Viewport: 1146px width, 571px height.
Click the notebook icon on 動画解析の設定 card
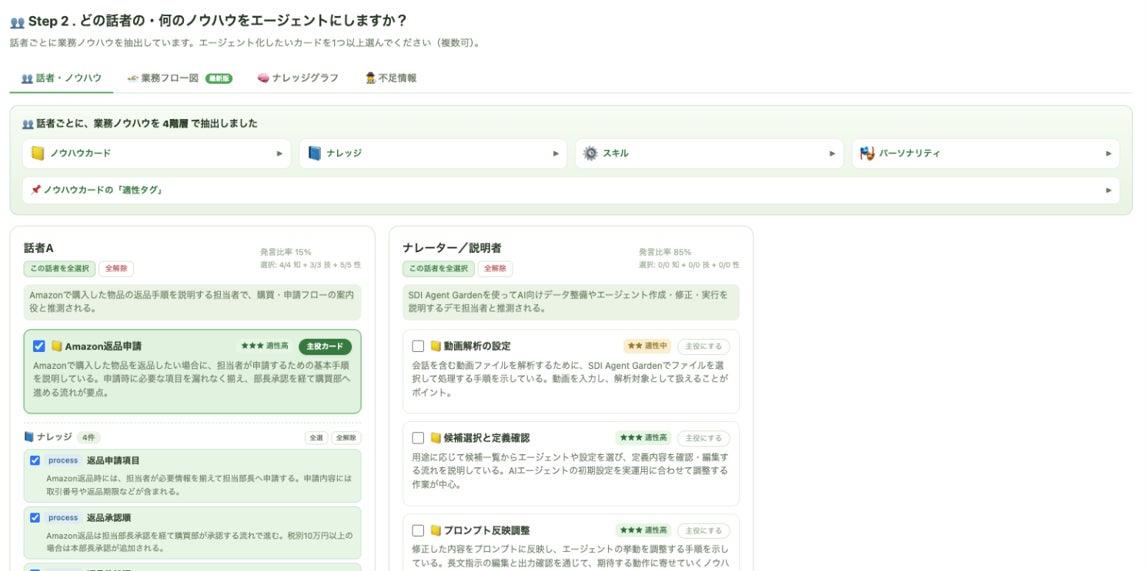(x=436, y=347)
